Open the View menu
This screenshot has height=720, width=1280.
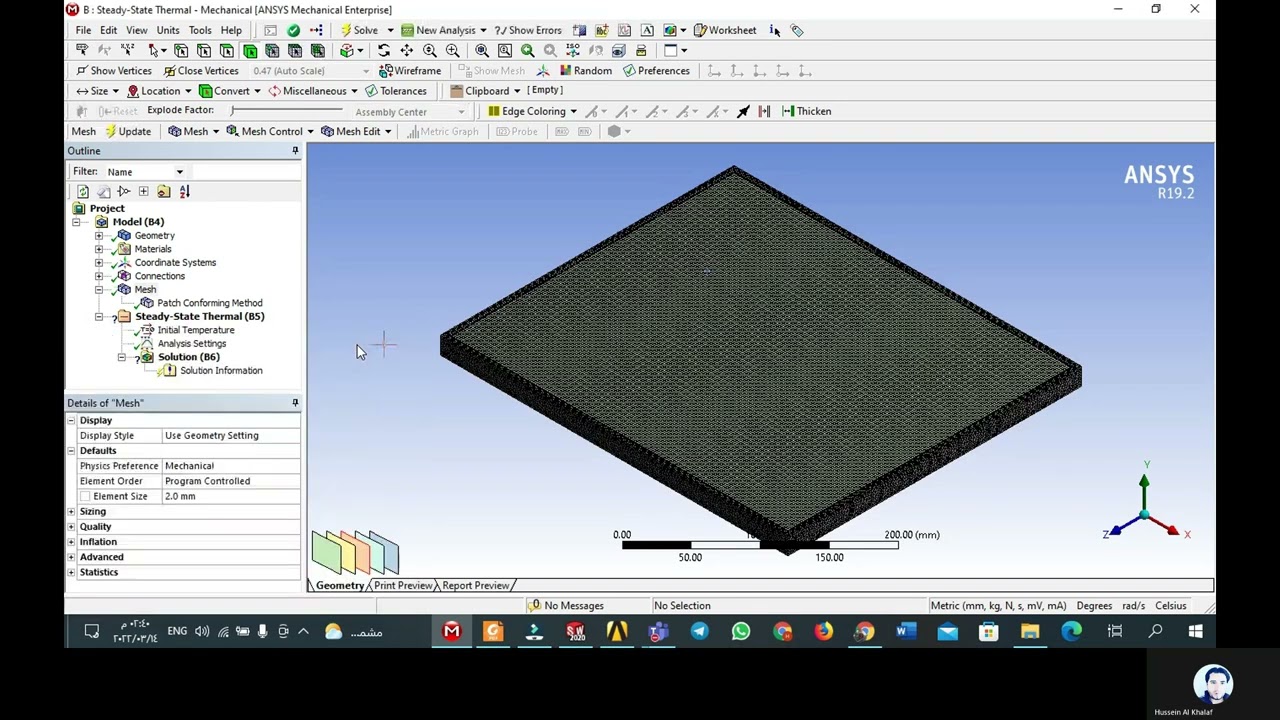(x=136, y=30)
